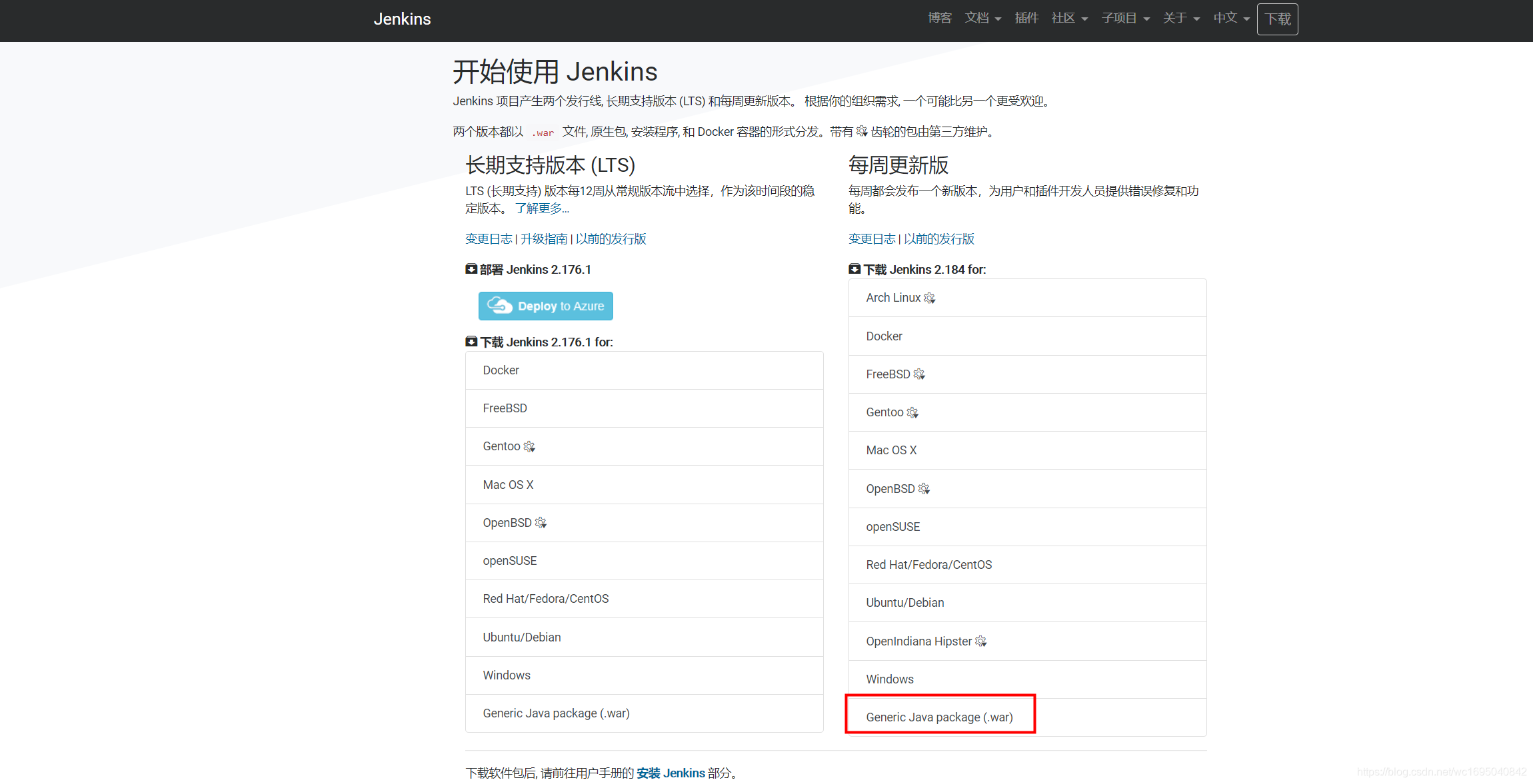This screenshot has width=1533, height=784.
Task: Open the 插件 page from the navbar
Action: pos(1026,18)
